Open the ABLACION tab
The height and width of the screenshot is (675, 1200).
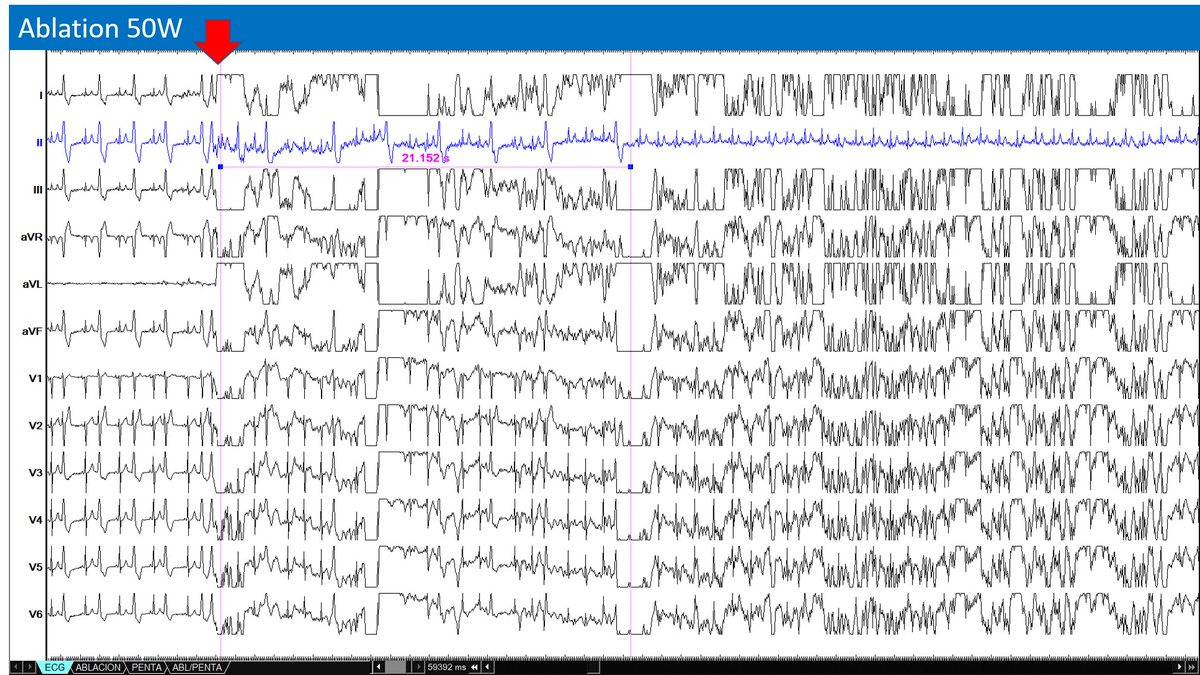coord(98,667)
